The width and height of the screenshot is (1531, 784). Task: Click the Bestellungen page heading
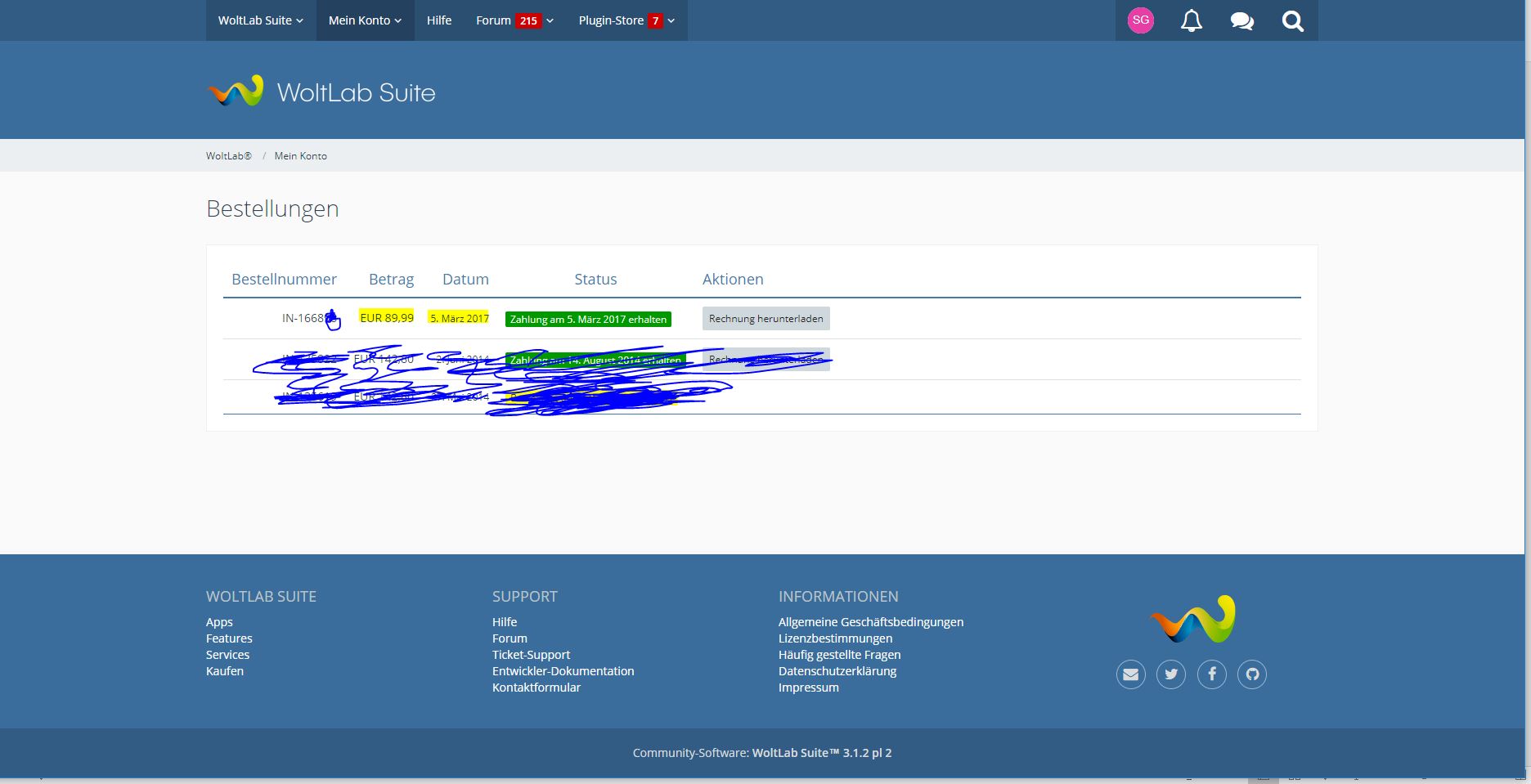[x=272, y=208]
